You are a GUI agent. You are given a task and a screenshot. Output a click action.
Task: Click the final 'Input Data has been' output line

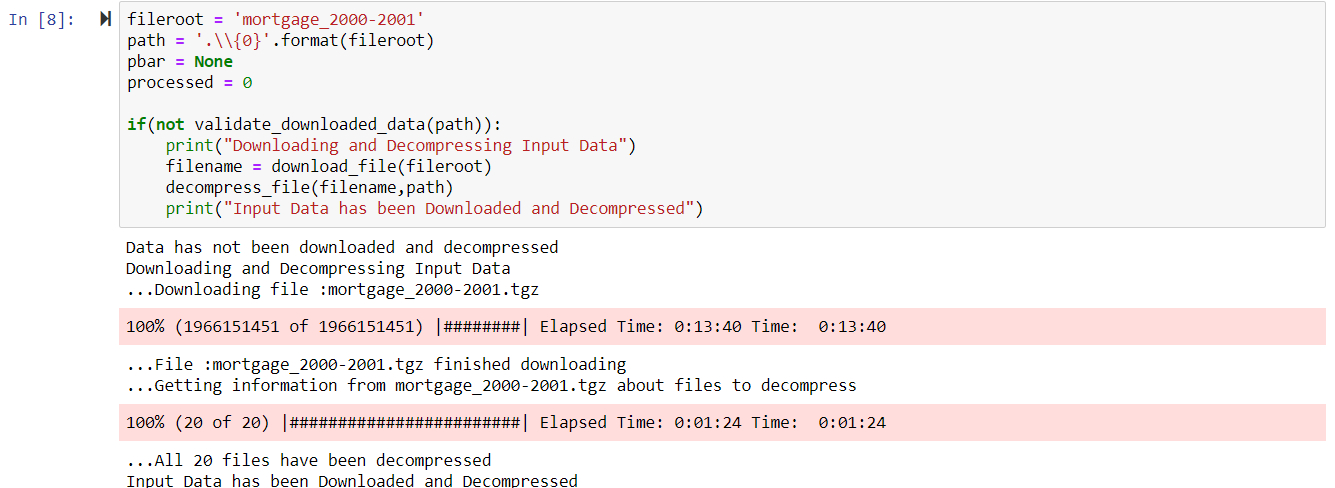pos(351,481)
